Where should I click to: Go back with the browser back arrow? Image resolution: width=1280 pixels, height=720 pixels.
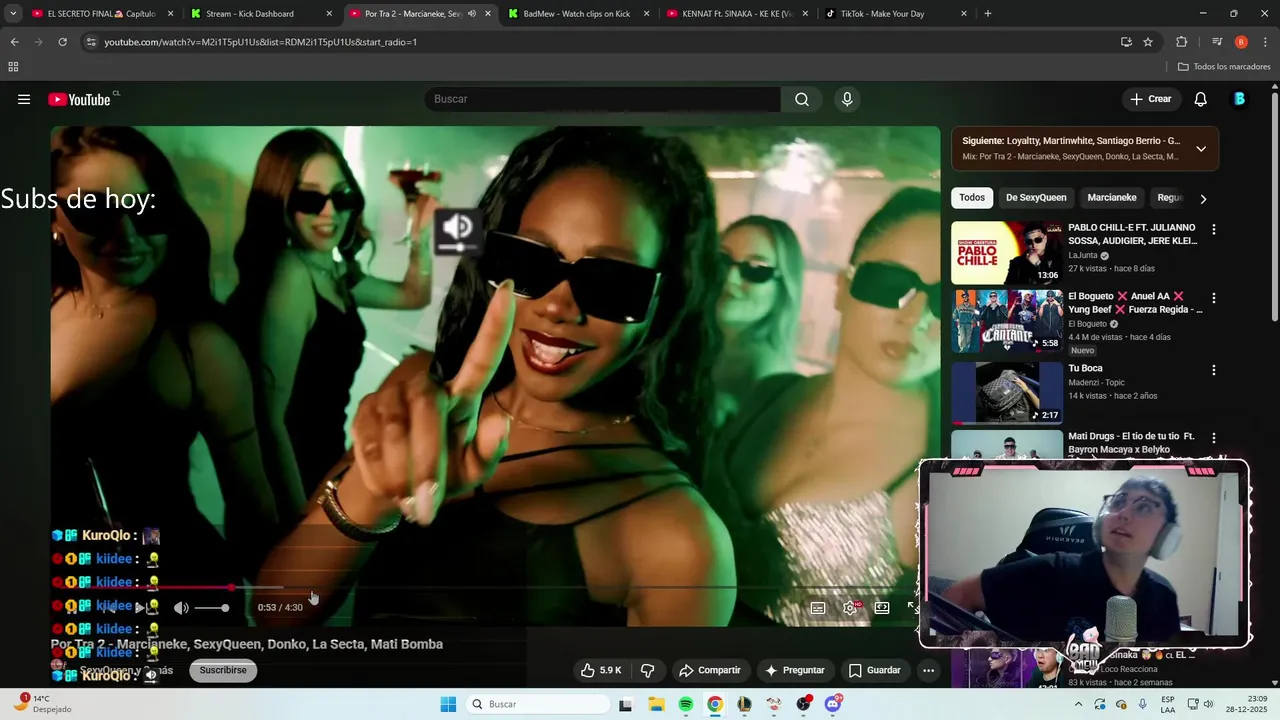14,42
